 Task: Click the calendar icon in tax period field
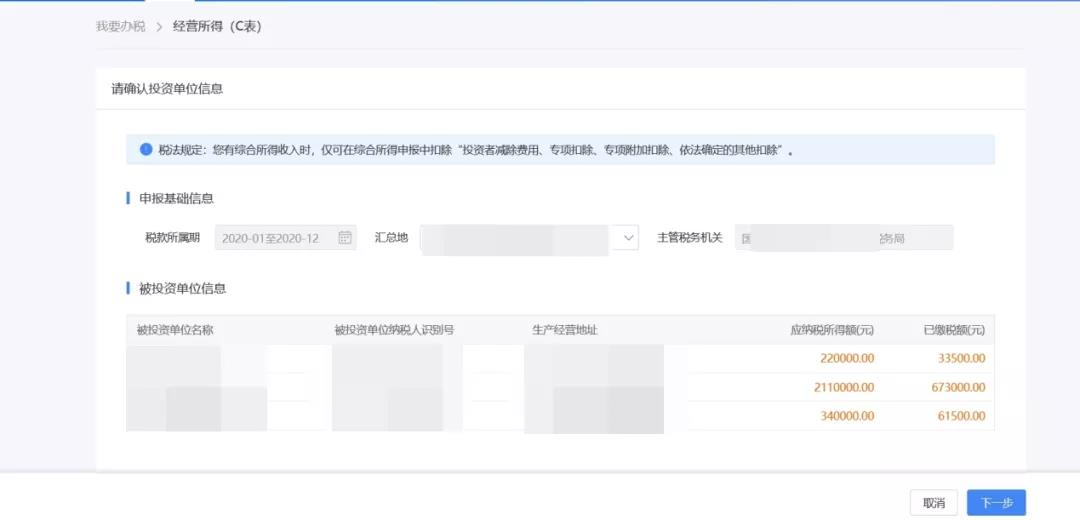[345, 238]
